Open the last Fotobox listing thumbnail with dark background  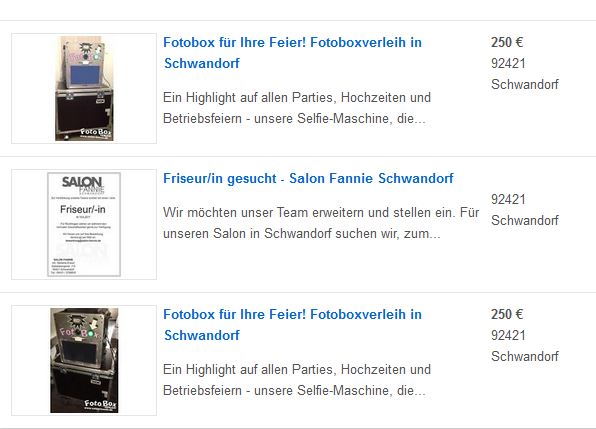point(84,360)
